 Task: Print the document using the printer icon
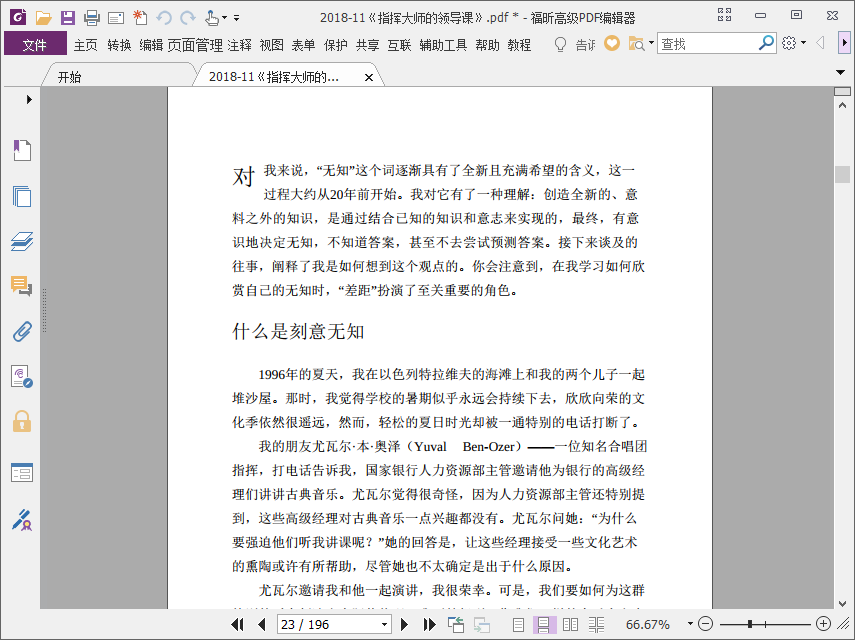pyautogui.click(x=92, y=18)
